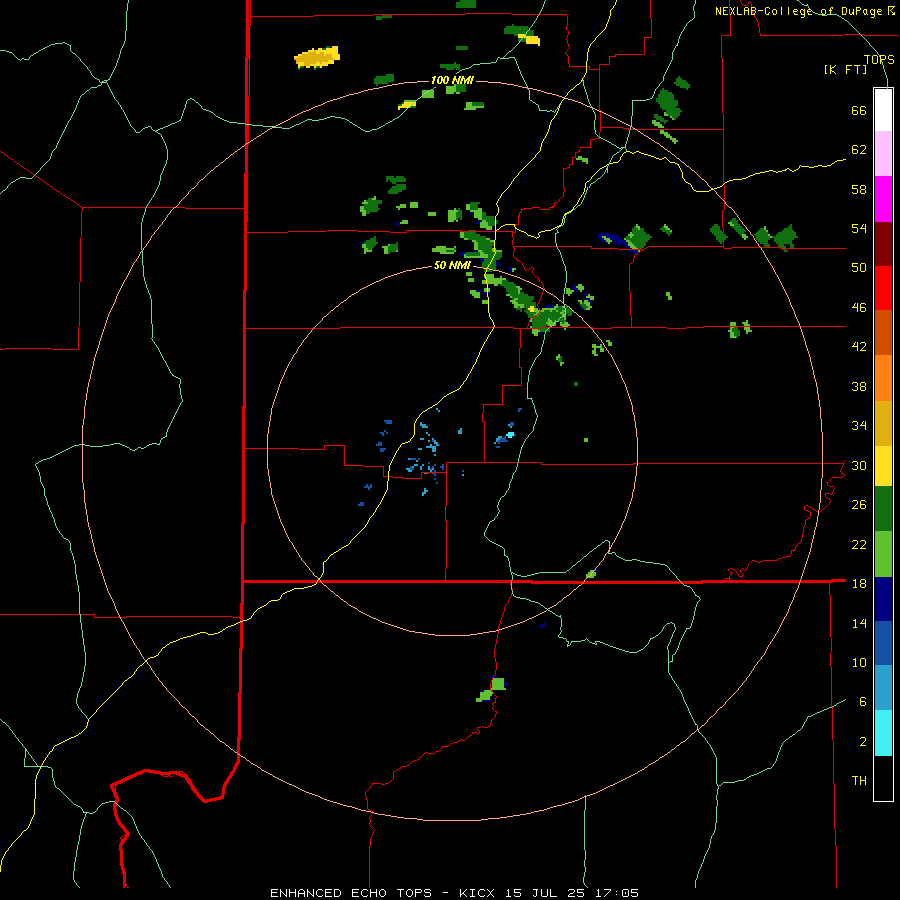The height and width of the screenshot is (900, 900).
Task: Click the 54 legend value
Action: (859, 228)
